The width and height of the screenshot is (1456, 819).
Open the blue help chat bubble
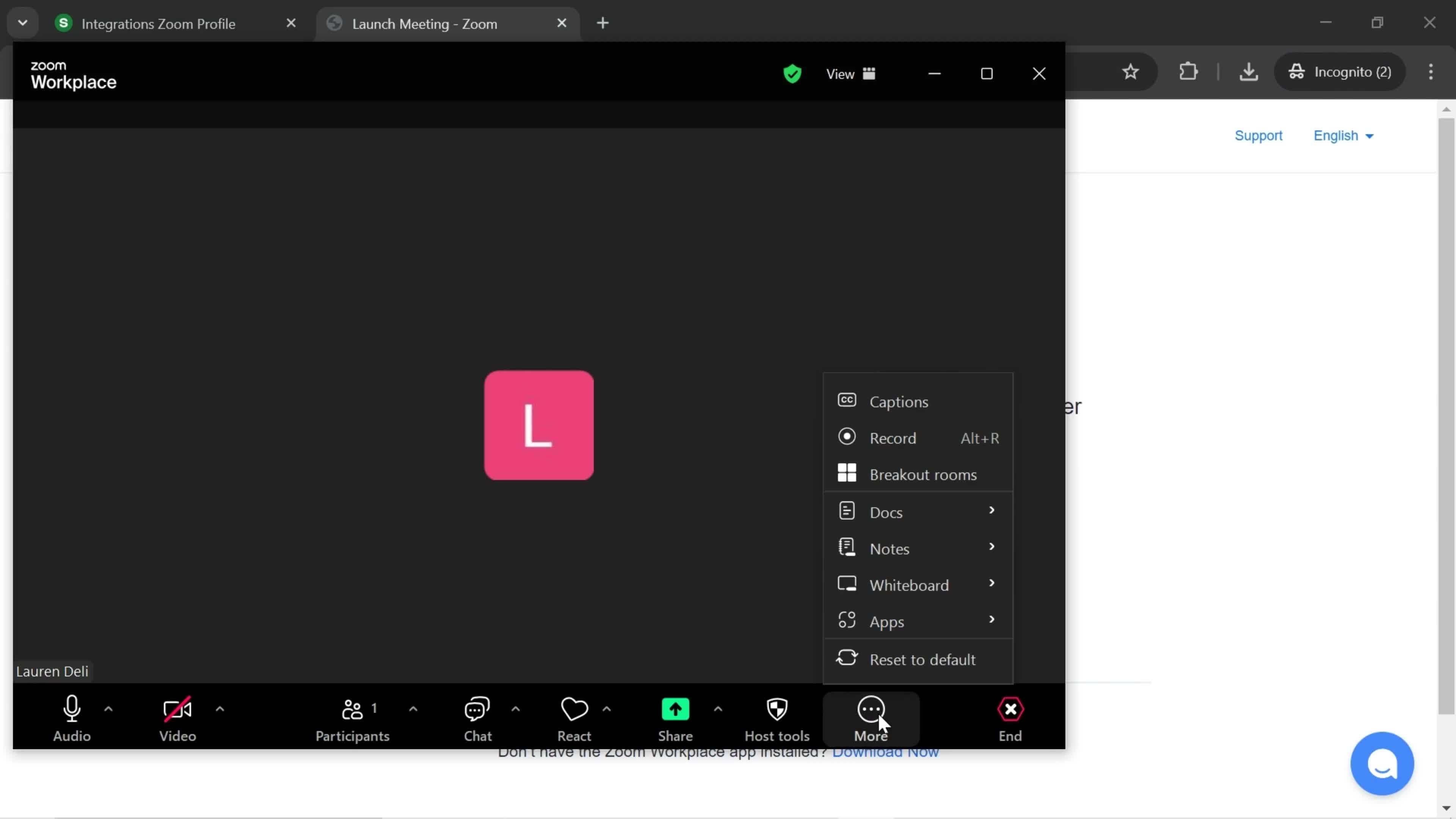click(1382, 764)
